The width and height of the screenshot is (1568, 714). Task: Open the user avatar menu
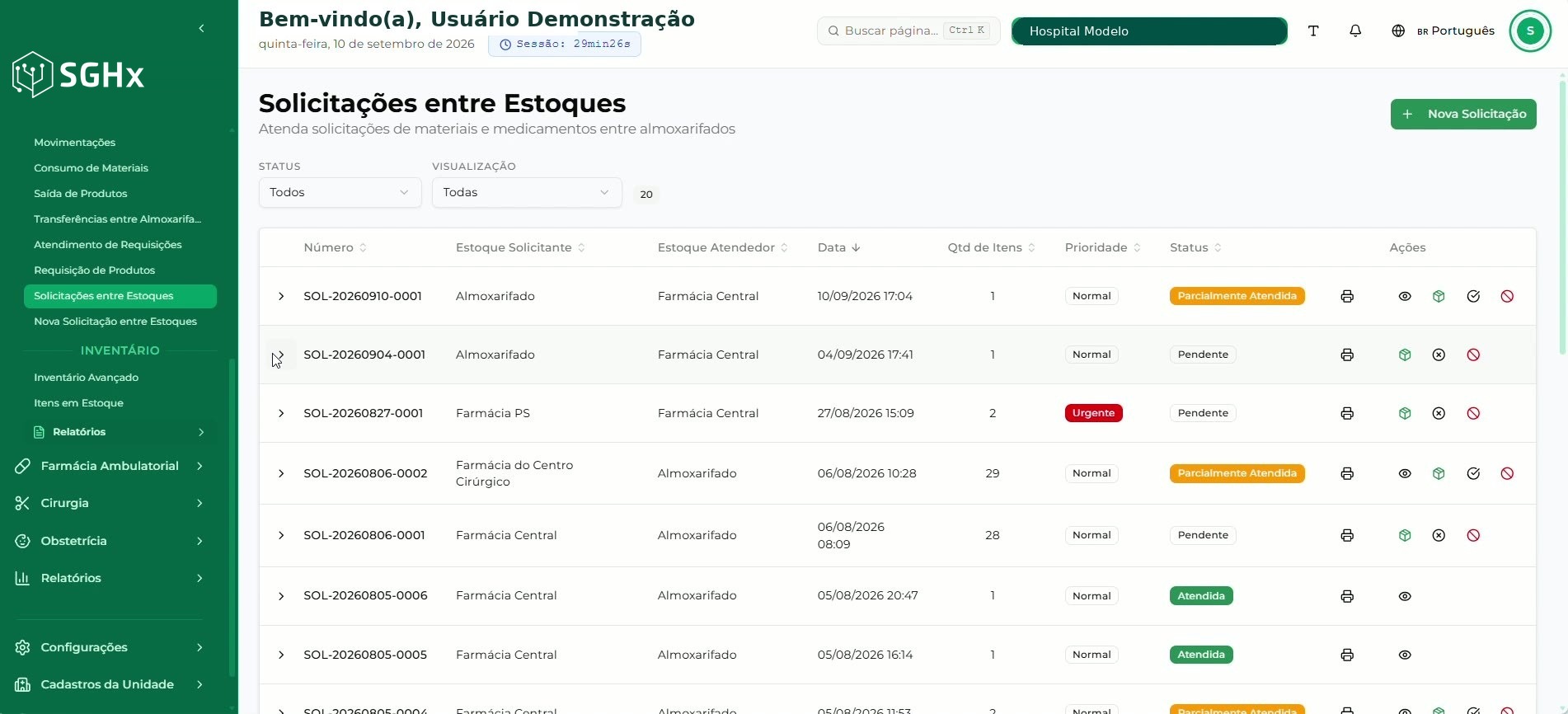1530,31
